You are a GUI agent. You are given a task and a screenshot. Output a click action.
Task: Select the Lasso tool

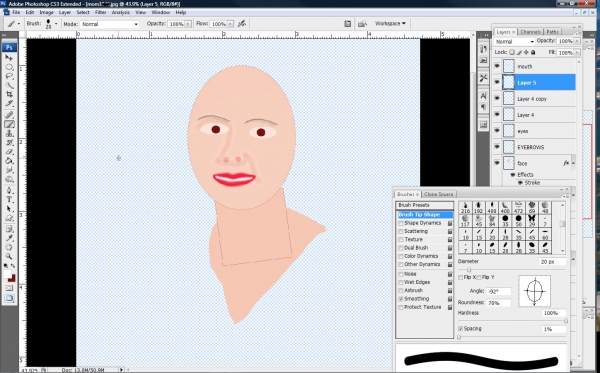[9, 76]
